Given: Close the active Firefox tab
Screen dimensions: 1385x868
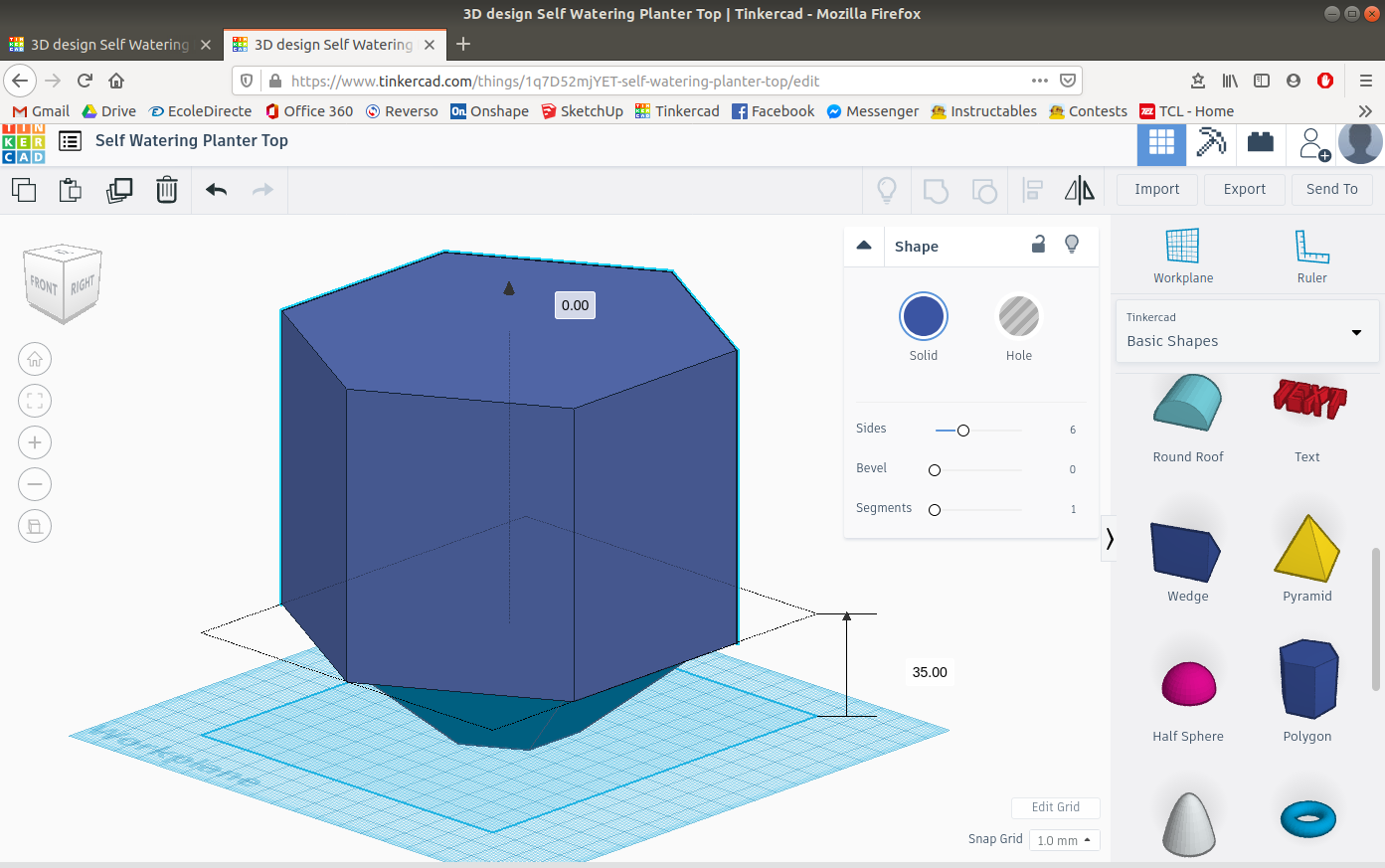Looking at the screenshot, I should [431, 45].
